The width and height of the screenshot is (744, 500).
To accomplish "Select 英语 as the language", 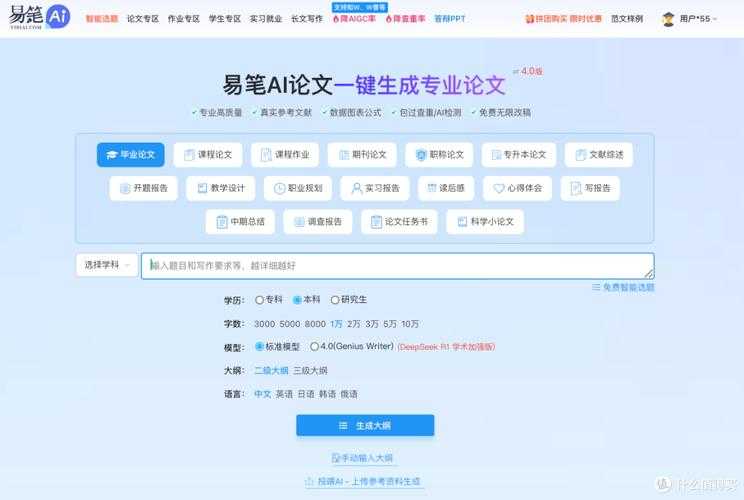I will tap(284, 394).
